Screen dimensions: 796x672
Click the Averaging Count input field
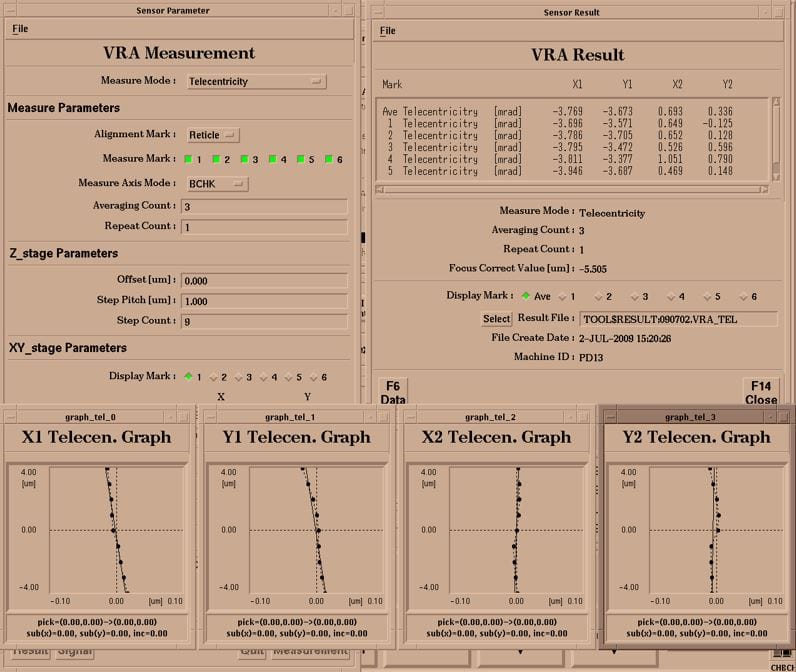(264, 207)
